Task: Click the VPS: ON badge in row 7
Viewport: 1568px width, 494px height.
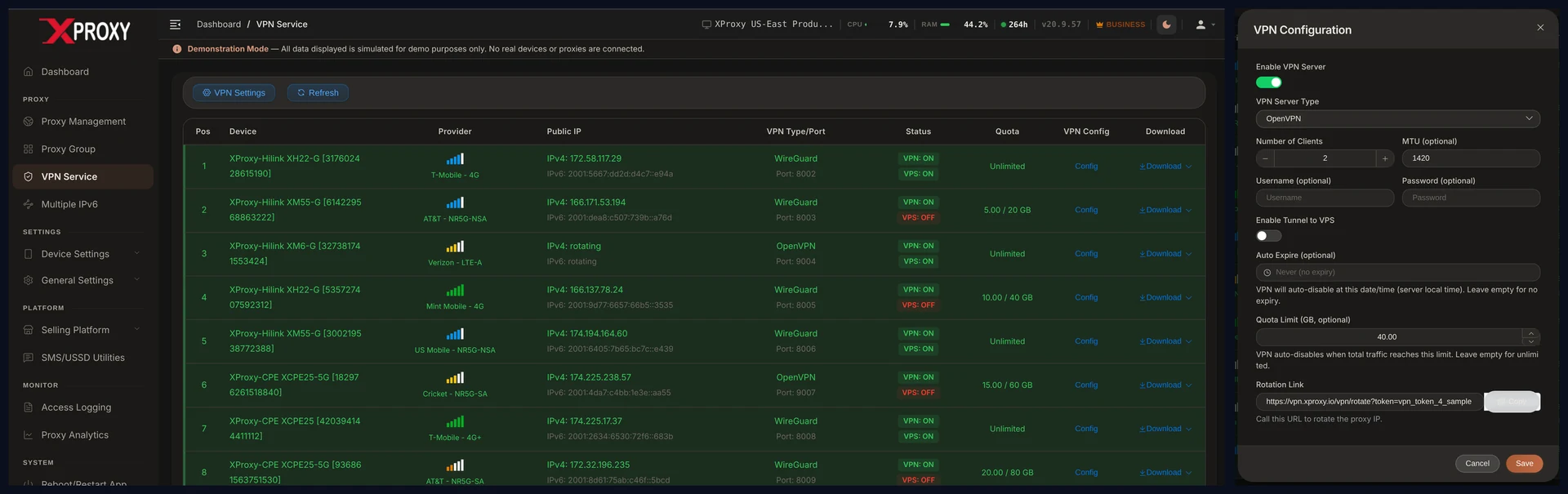Action: tap(918, 437)
